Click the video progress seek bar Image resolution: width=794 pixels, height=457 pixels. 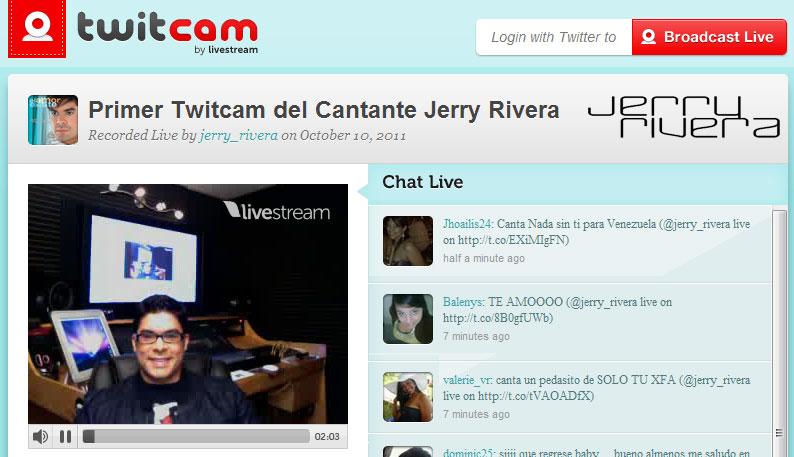tap(196, 436)
